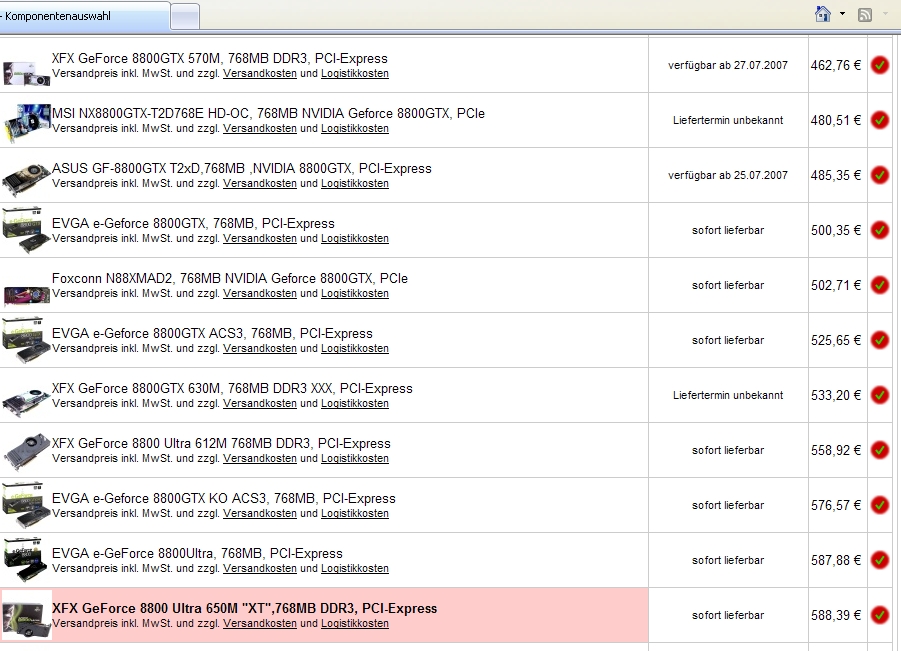Open Versandkosten link under EVGA 8800GTX KO ACS3

tap(260, 514)
